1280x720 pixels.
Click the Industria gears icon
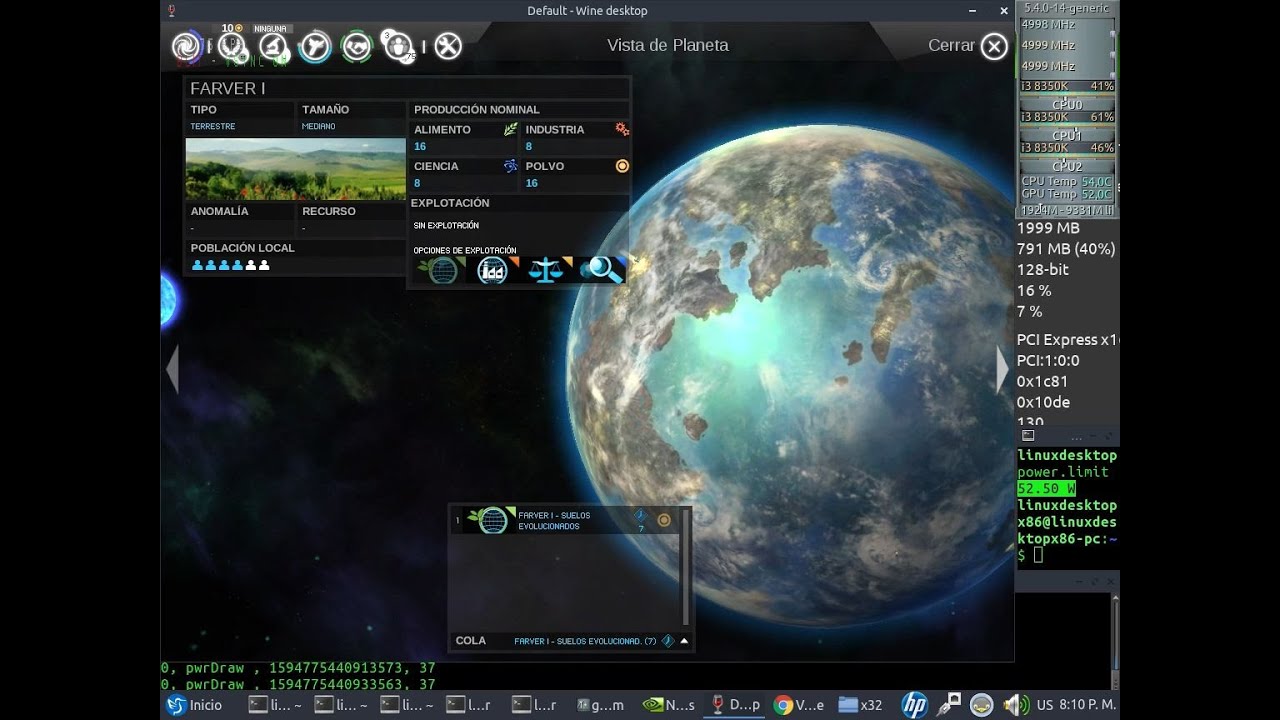(622, 130)
